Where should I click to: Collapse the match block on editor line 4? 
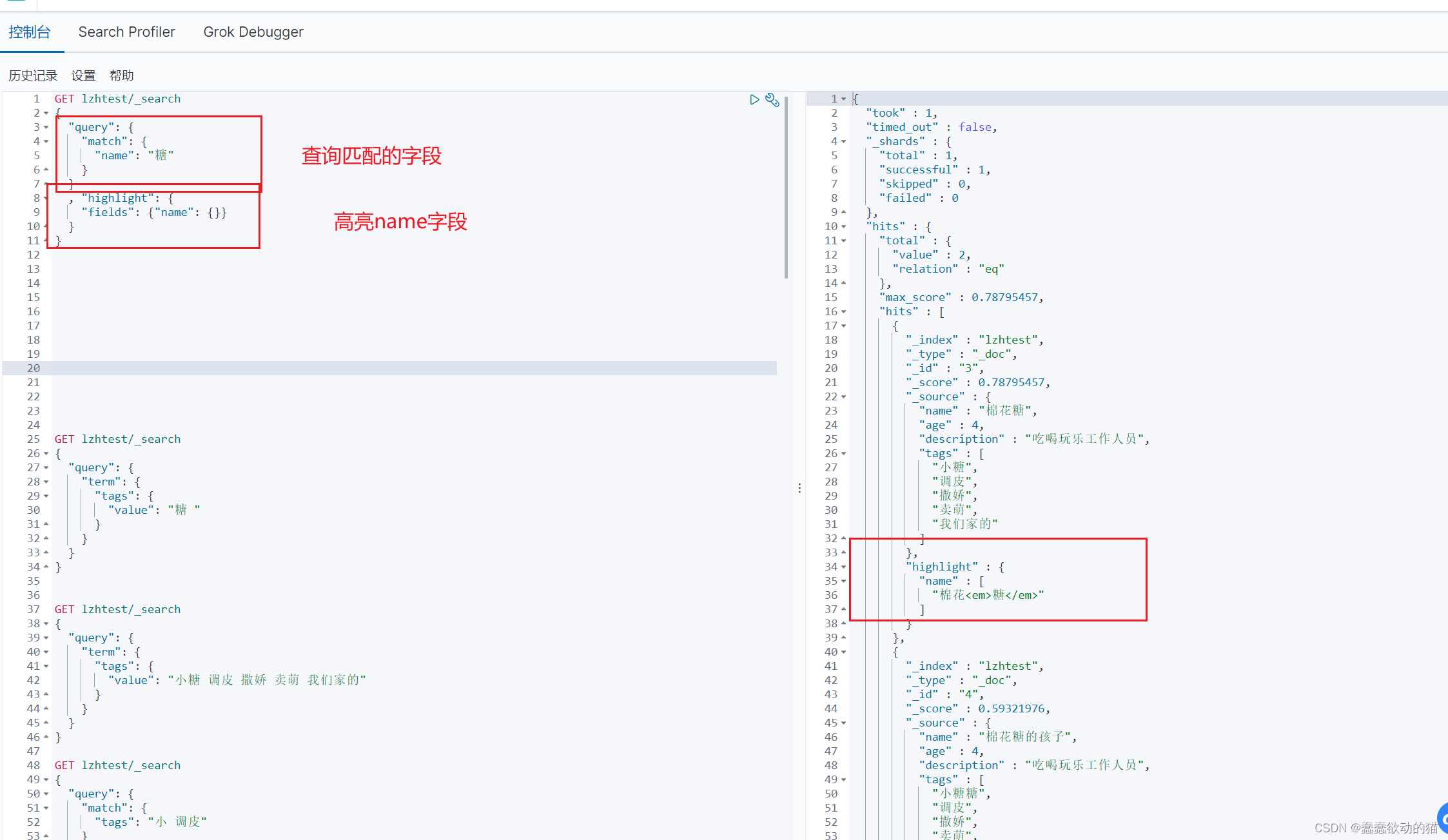click(x=46, y=141)
